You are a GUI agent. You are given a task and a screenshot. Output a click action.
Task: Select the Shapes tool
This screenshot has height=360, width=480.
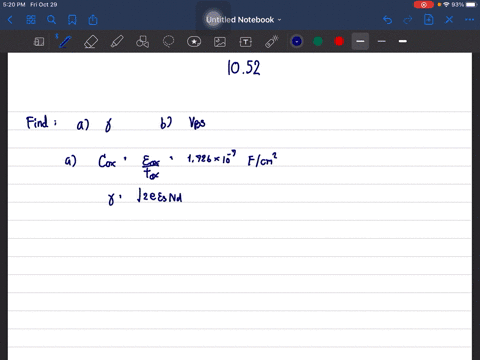tap(142, 42)
